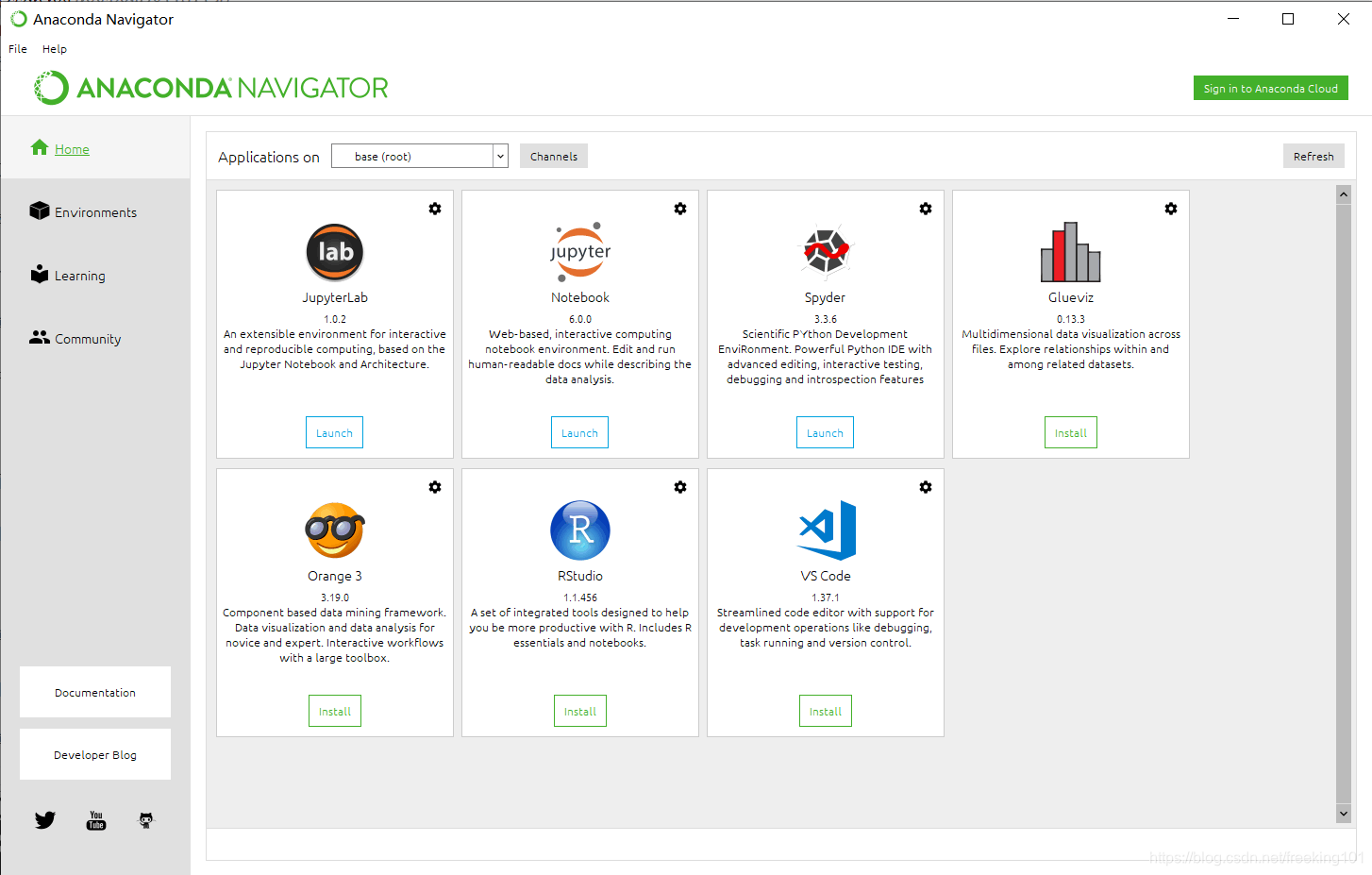Install VS Code
The width and height of the screenshot is (1372, 875).
[826, 711]
